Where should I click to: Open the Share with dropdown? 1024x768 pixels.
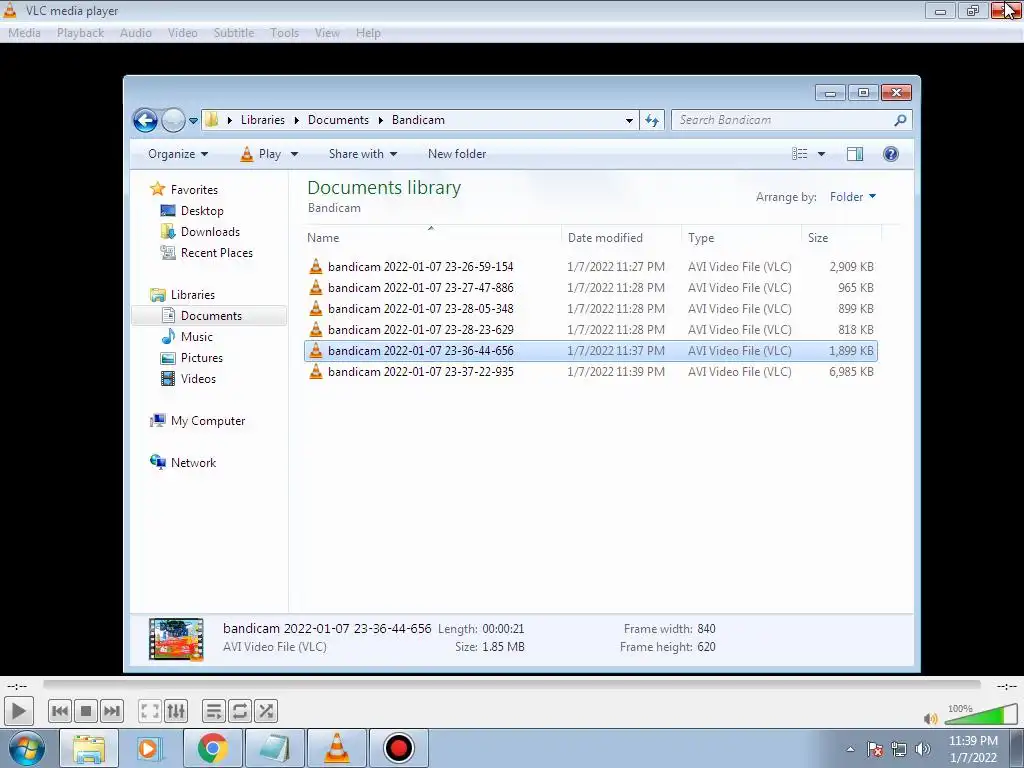pos(363,154)
